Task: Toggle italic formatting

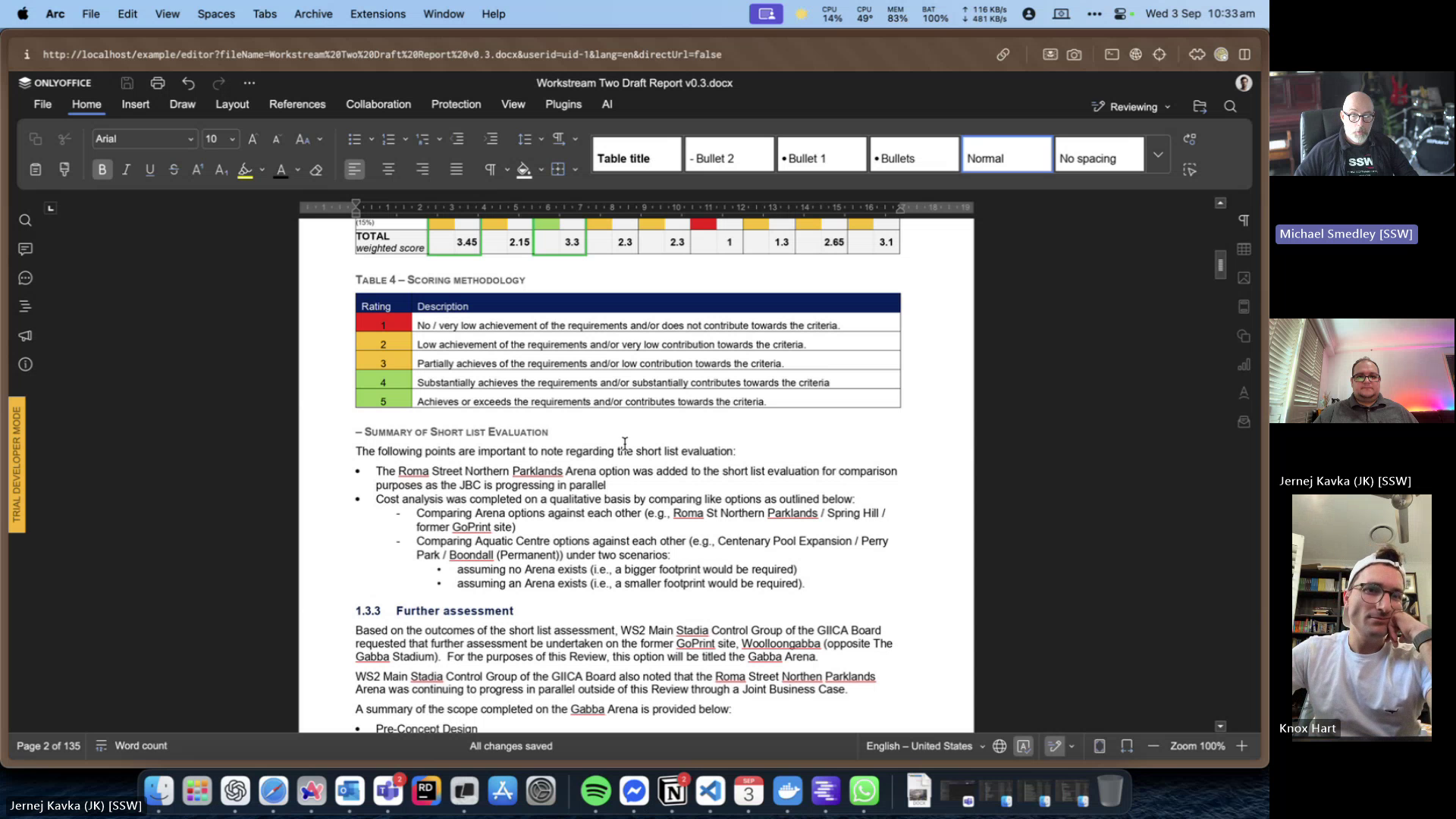Action: pos(126,170)
